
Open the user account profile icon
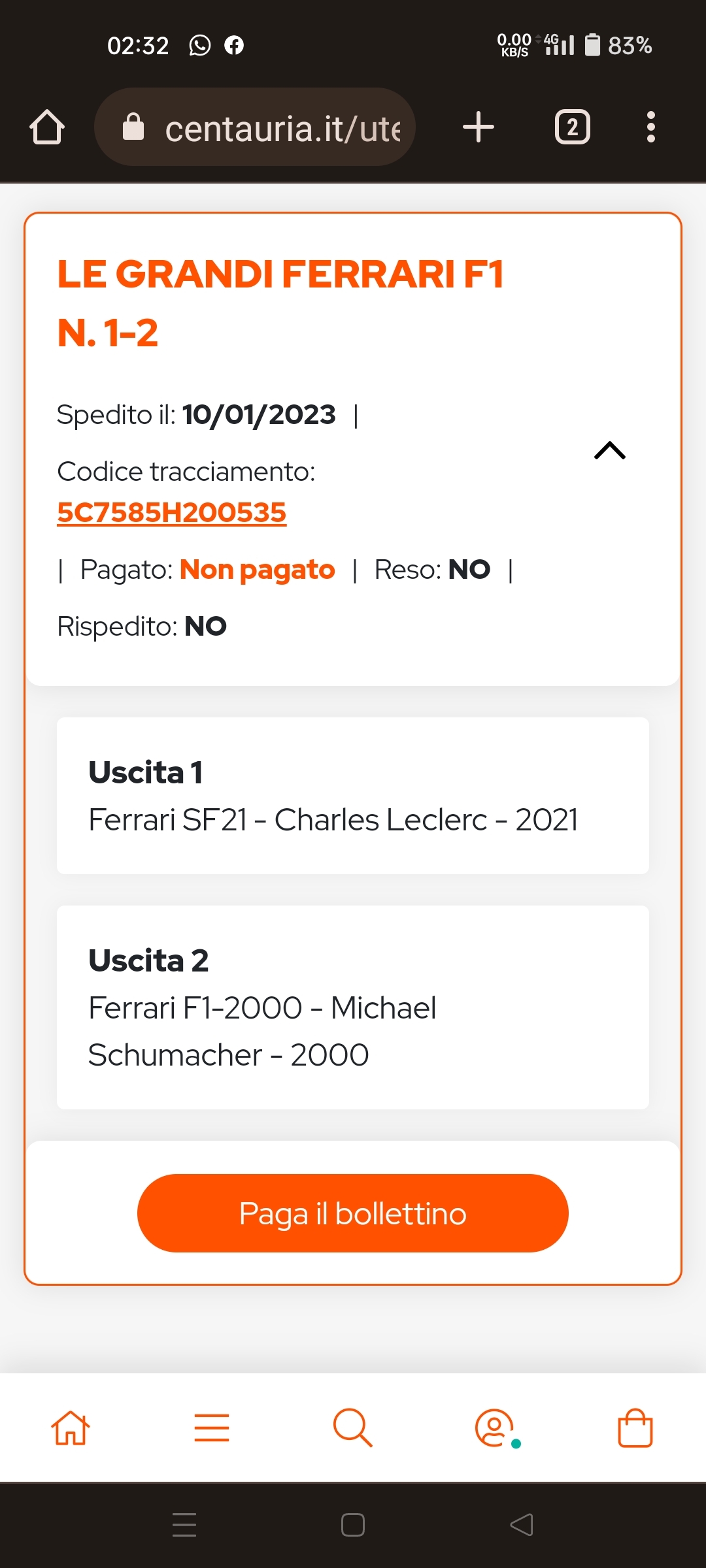coord(496,1428)
